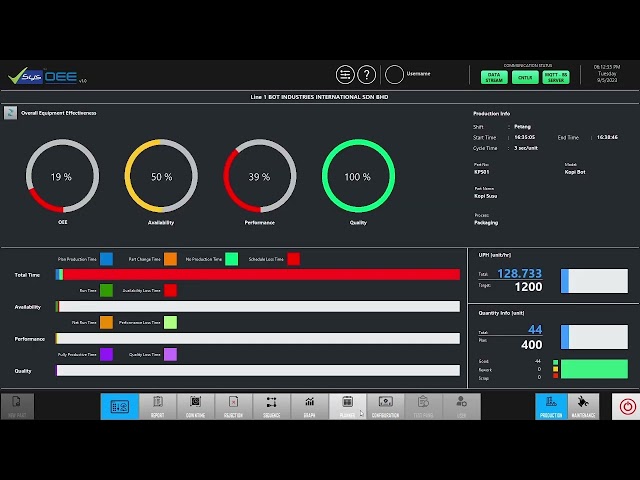This screenshot has width=640, height=480.
Task: Click the orange Part Change Time swatch
Action: pyautogui.click(x=171, y=259)
